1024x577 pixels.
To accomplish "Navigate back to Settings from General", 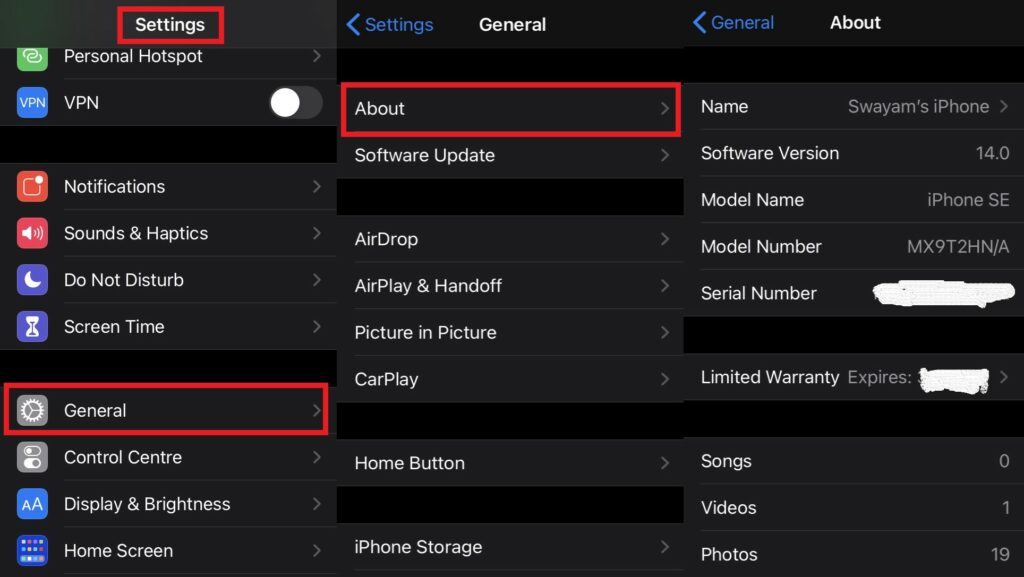I will [x=389, y=23].
